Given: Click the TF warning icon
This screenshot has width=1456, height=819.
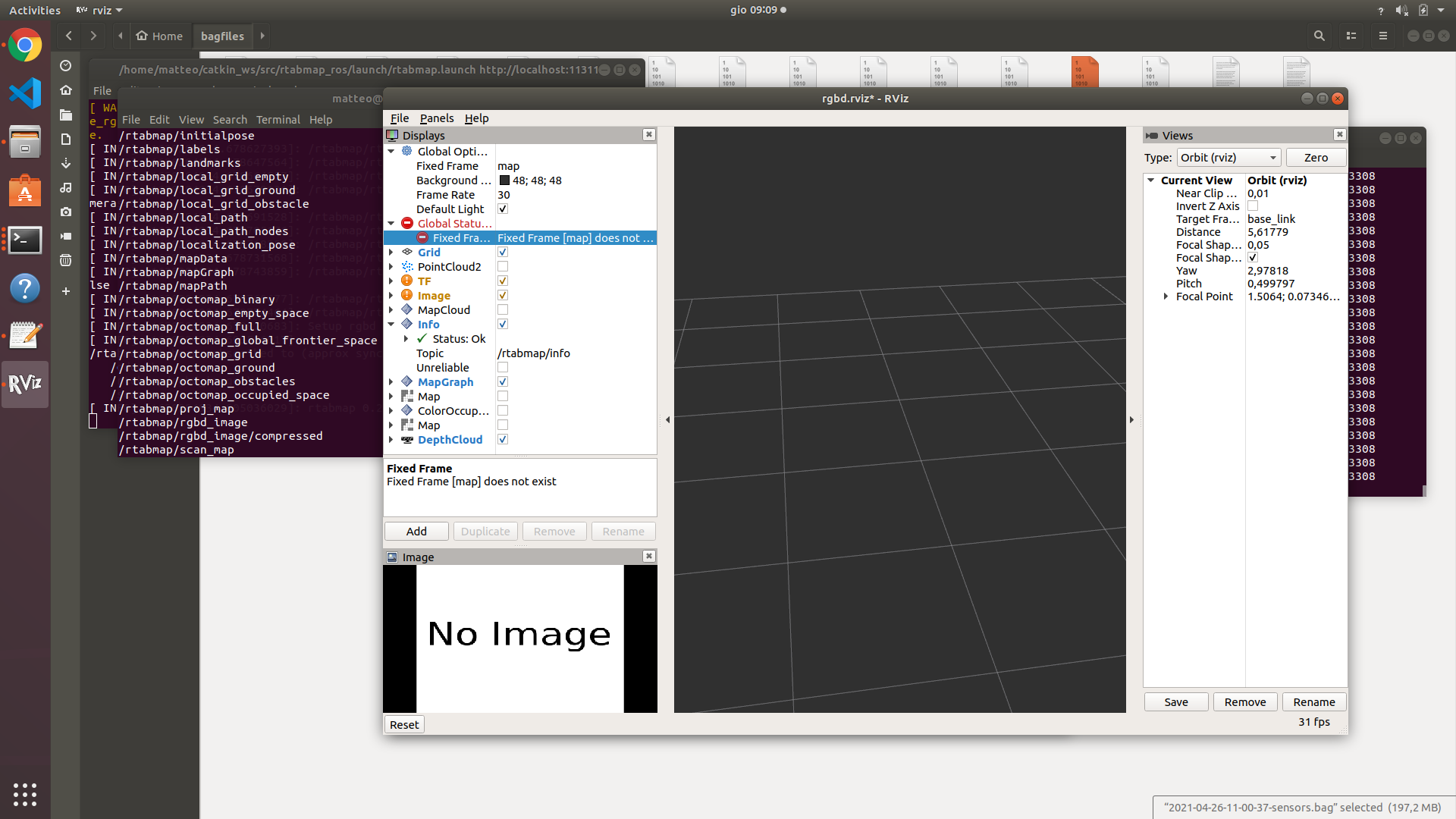Looking at the screenshot, I should pos(407,281).
